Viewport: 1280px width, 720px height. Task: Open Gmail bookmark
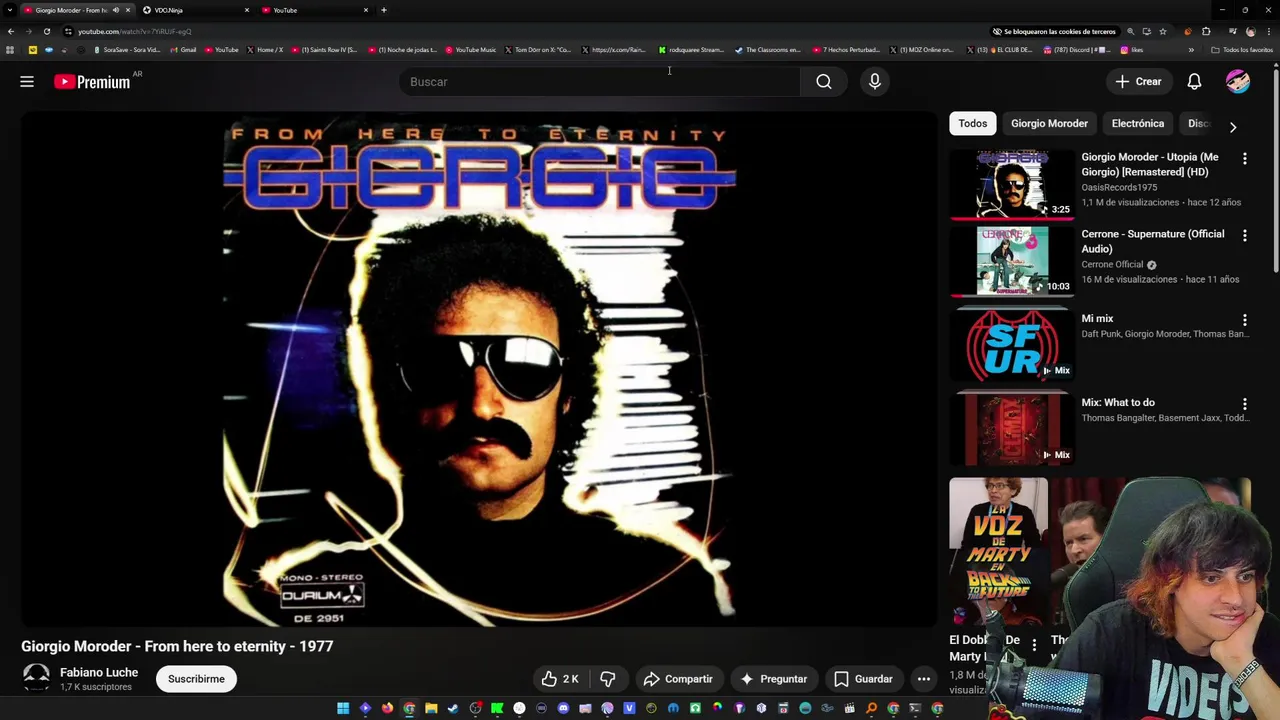[x=183, y=50]
